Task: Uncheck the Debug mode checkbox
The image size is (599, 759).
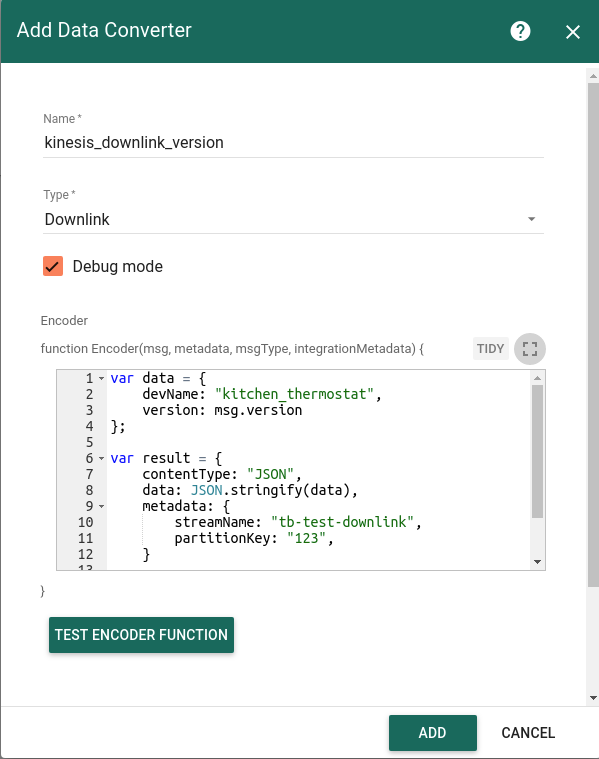Action: pos(53,266)
